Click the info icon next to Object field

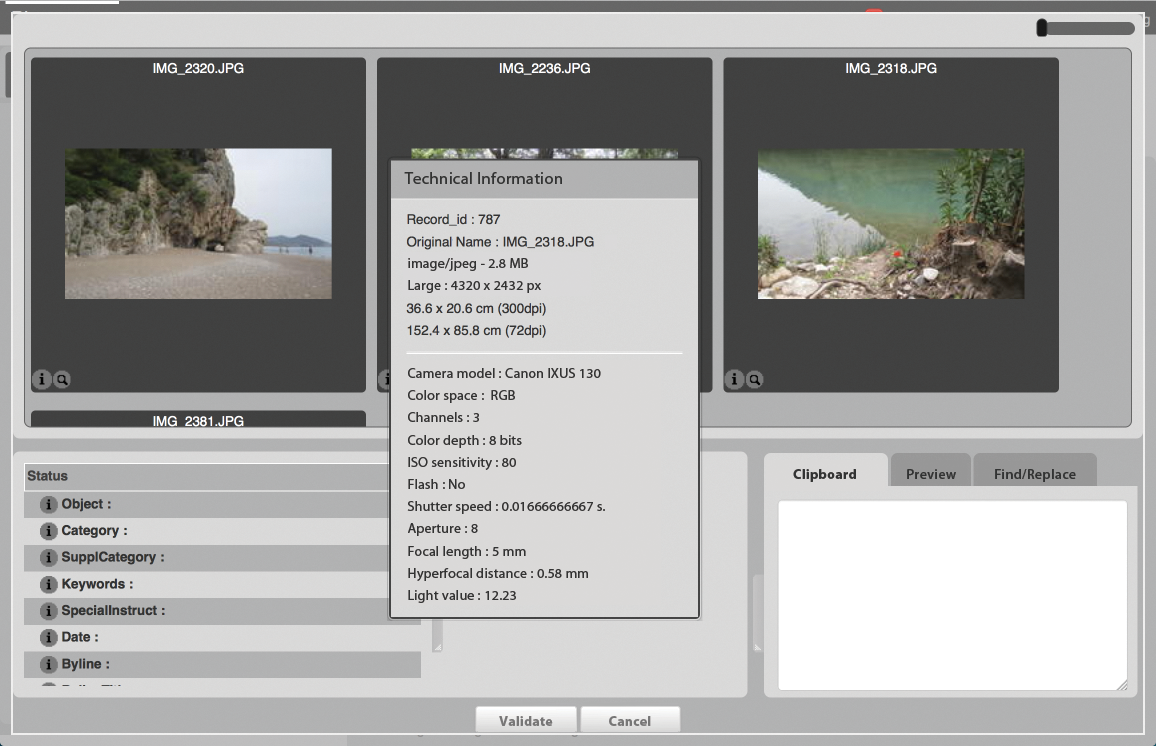[48, 504]
